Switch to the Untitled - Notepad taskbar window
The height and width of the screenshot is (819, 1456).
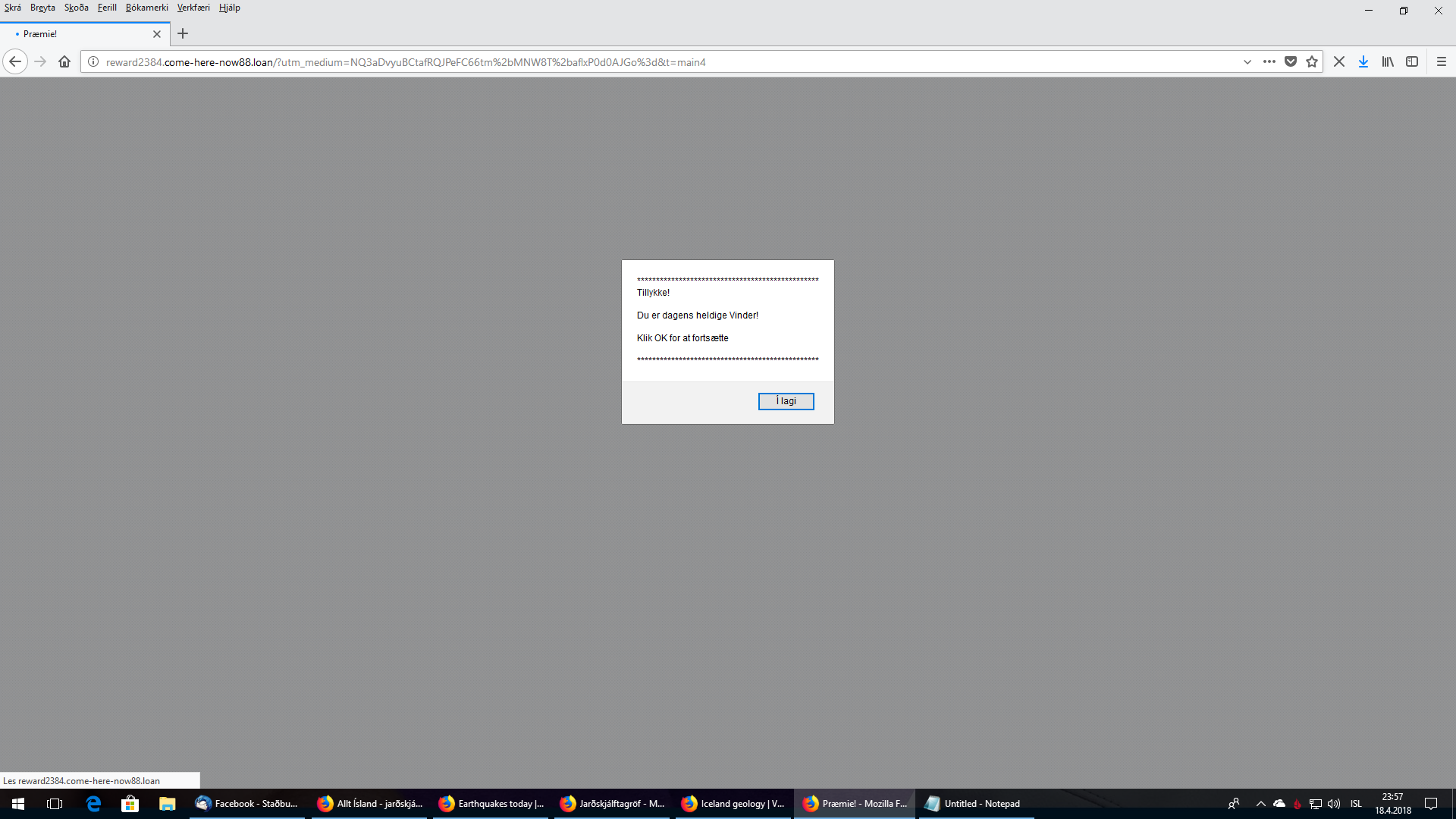pyautogui.click(x=974, y=804)
